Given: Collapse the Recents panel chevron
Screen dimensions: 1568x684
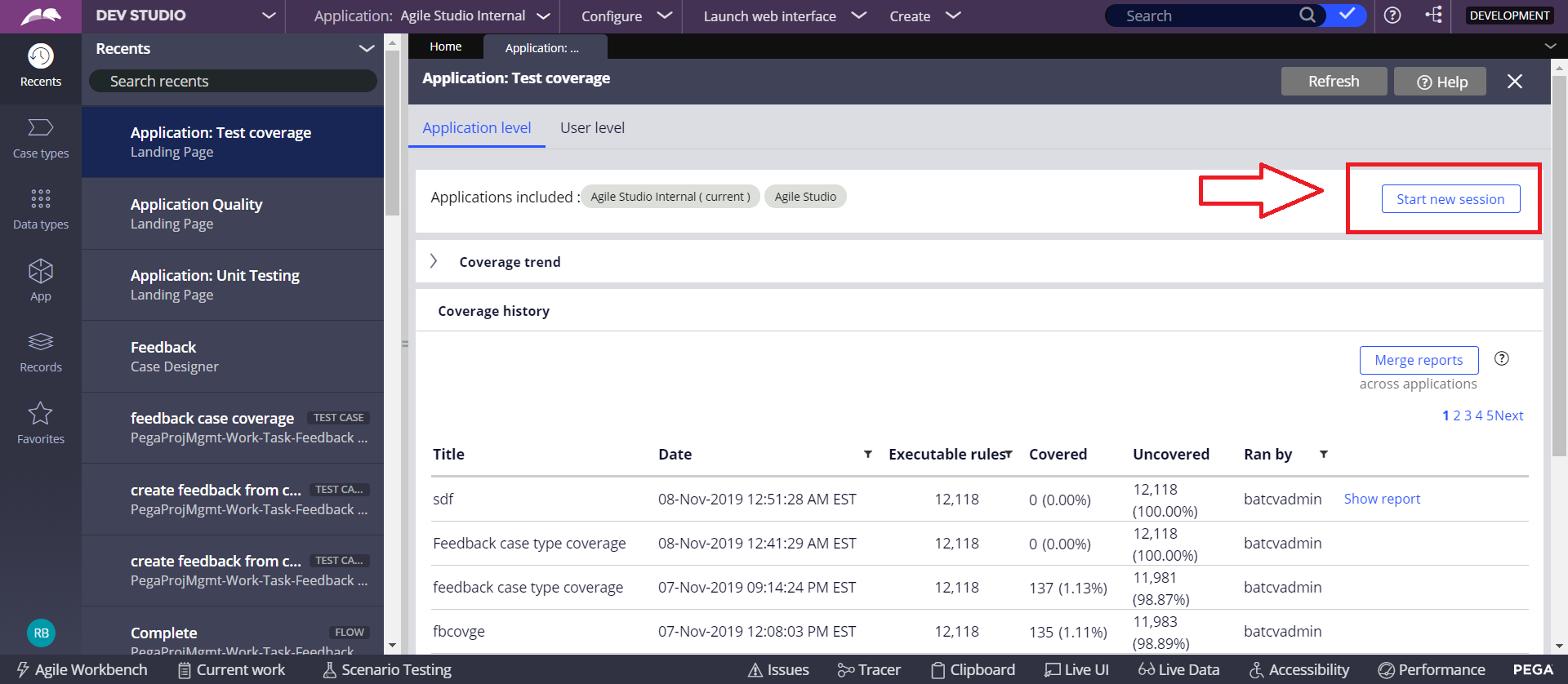Looking at the screenshot, I should tap(367, 48).
